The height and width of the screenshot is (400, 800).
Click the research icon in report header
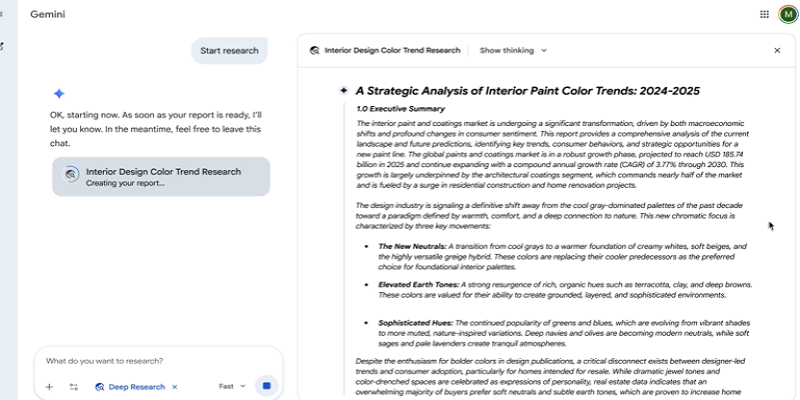(x=315, y=50)
